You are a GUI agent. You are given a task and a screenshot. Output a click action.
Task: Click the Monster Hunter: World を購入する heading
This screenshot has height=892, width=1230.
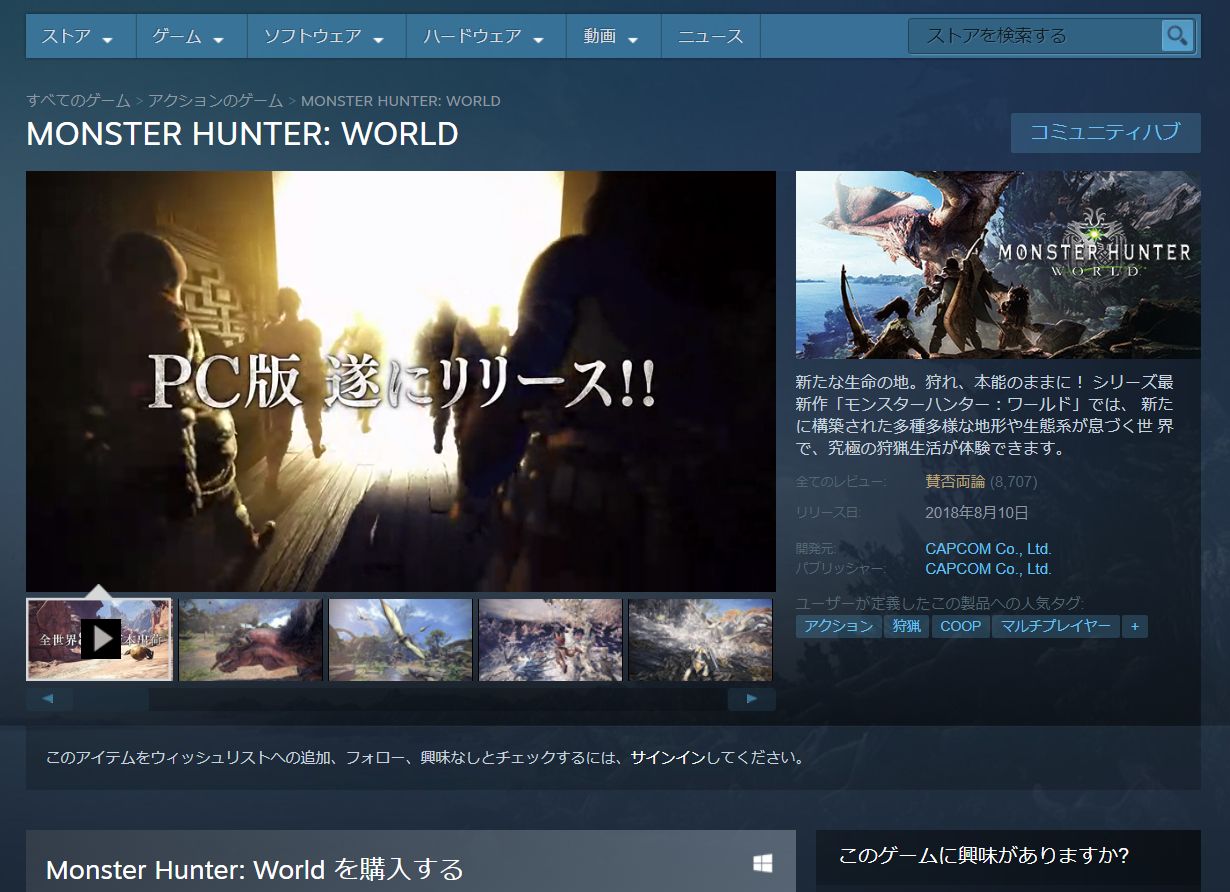255,869
